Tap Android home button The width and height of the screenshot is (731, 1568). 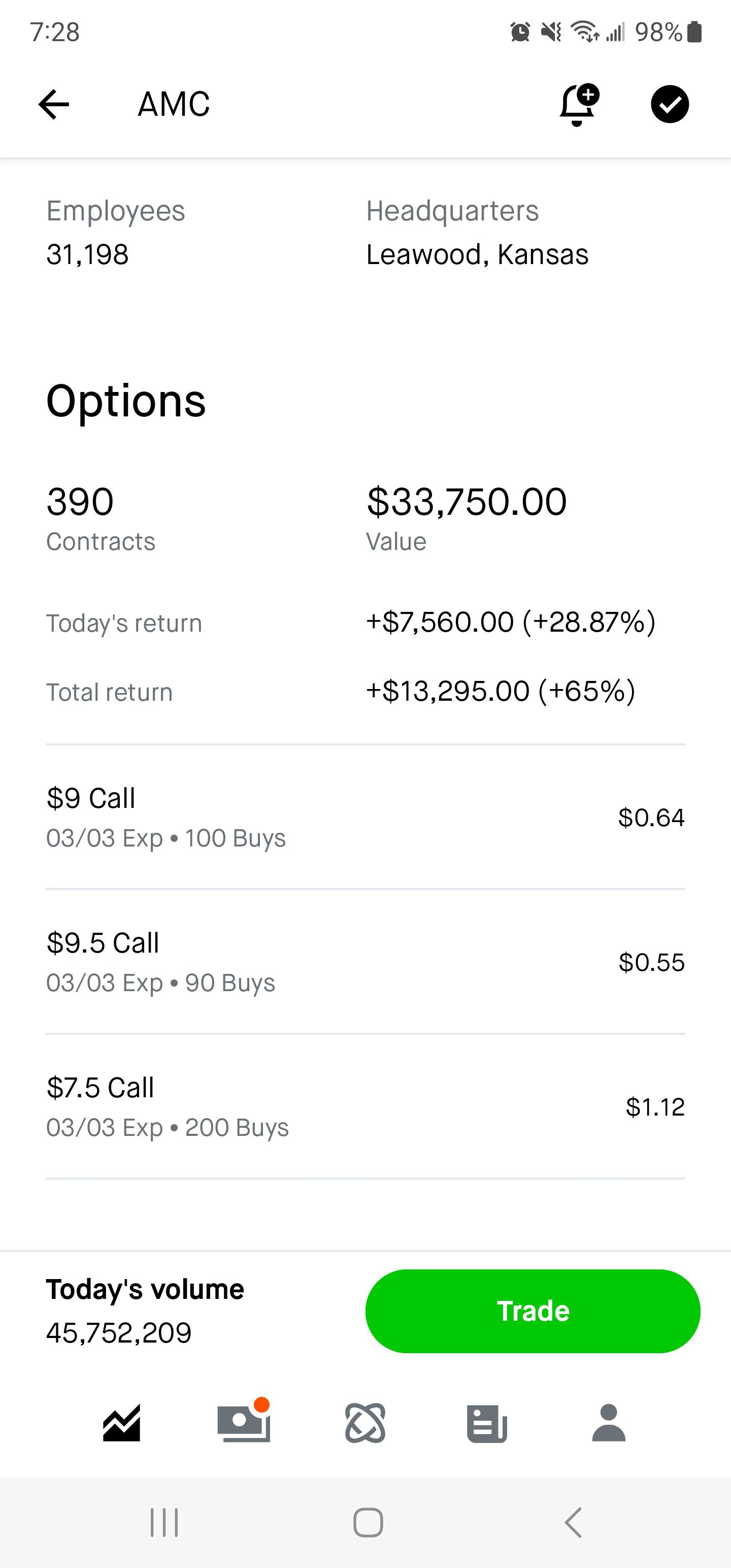click(x=368, y=1522)
